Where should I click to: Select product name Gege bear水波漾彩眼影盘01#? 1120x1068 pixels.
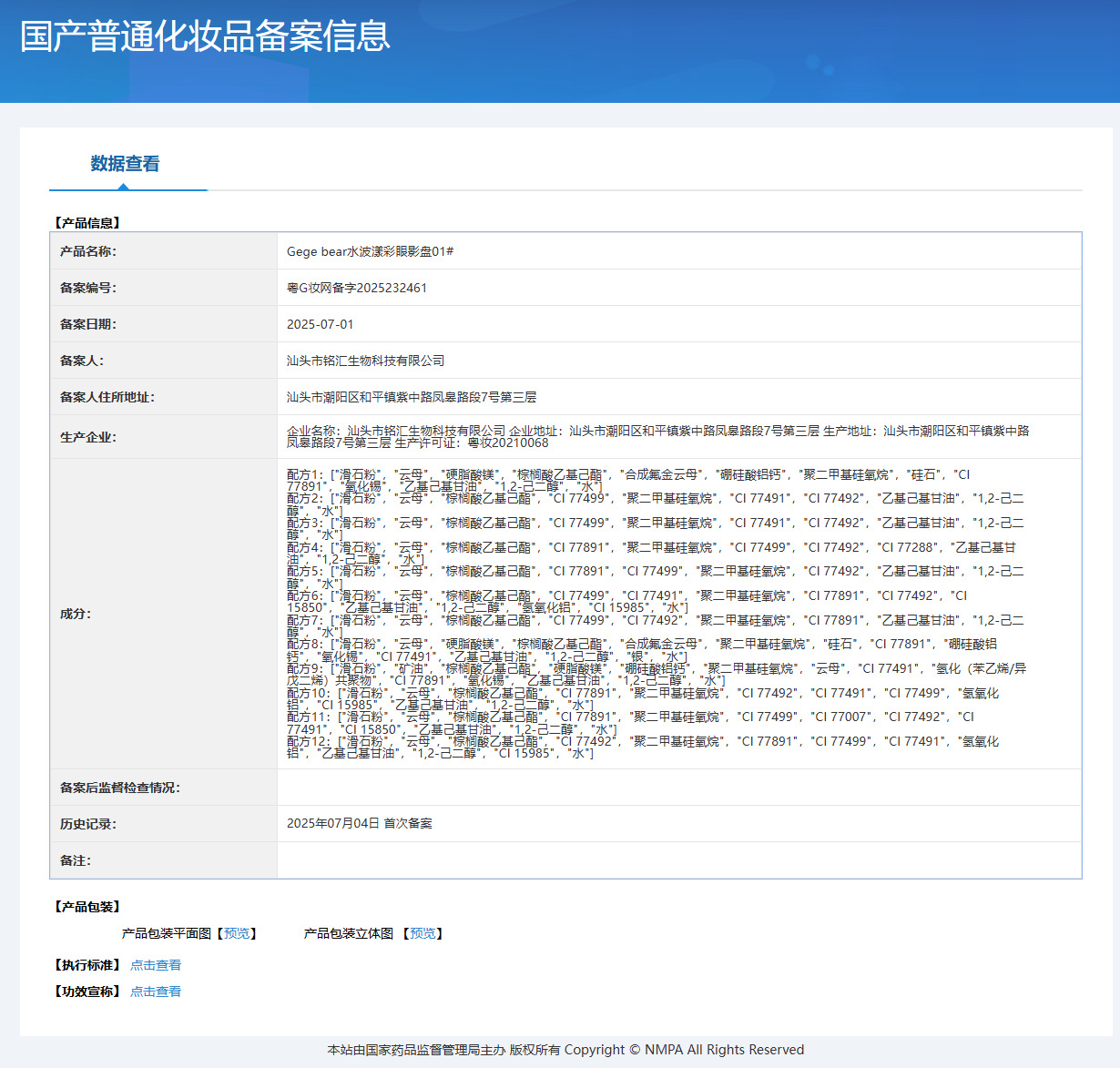point(370,251)
